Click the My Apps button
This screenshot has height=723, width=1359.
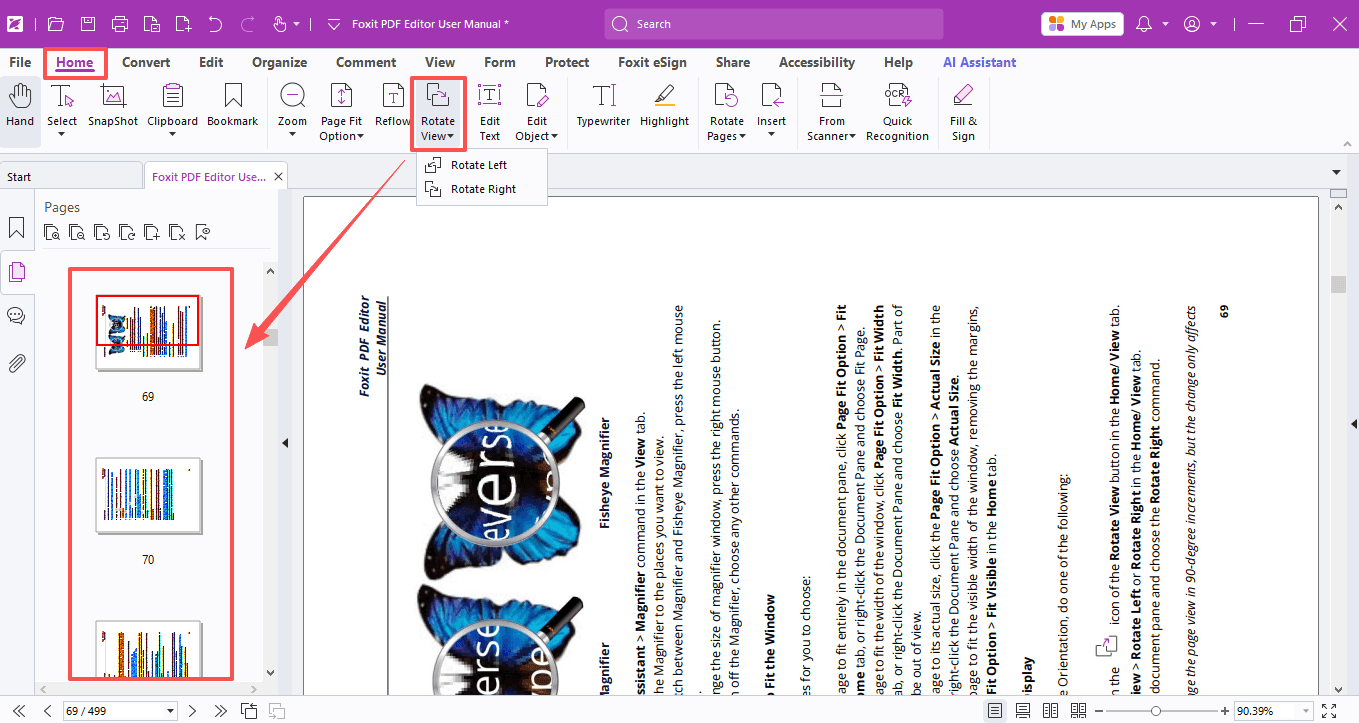click(1082, 24)
